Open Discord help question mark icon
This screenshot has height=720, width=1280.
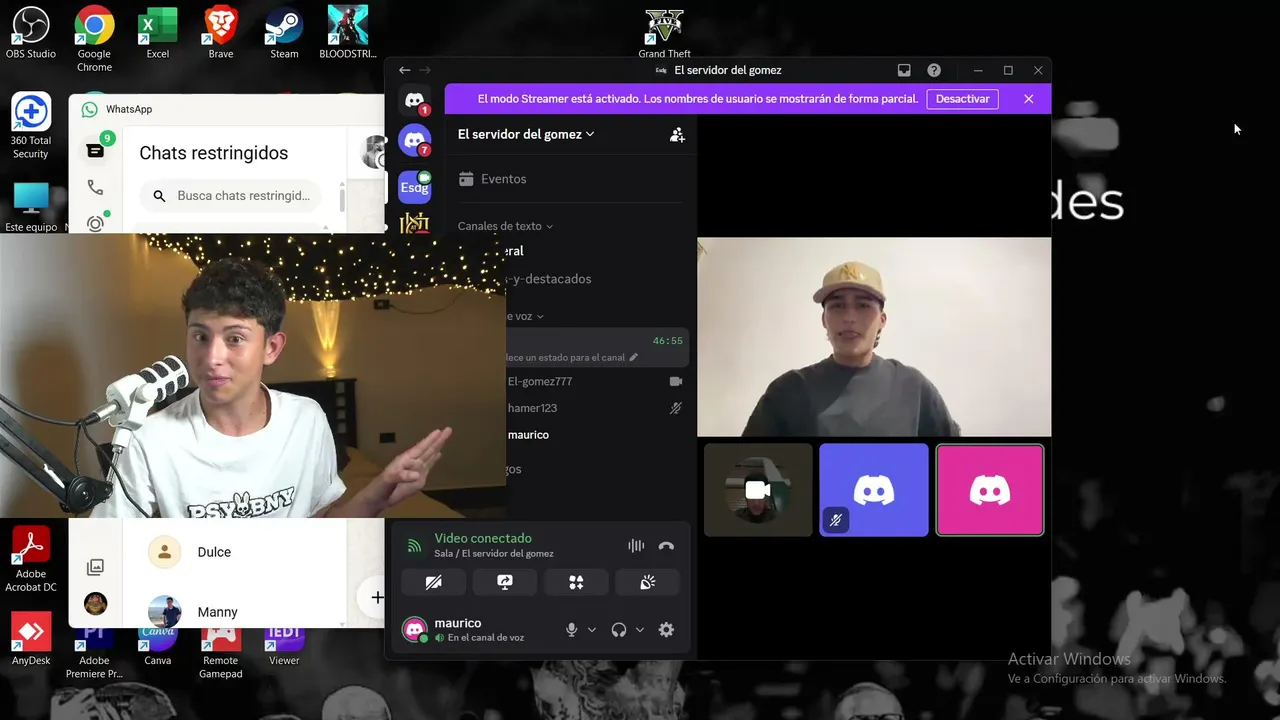pyautogui.click(x=934, y=70)
